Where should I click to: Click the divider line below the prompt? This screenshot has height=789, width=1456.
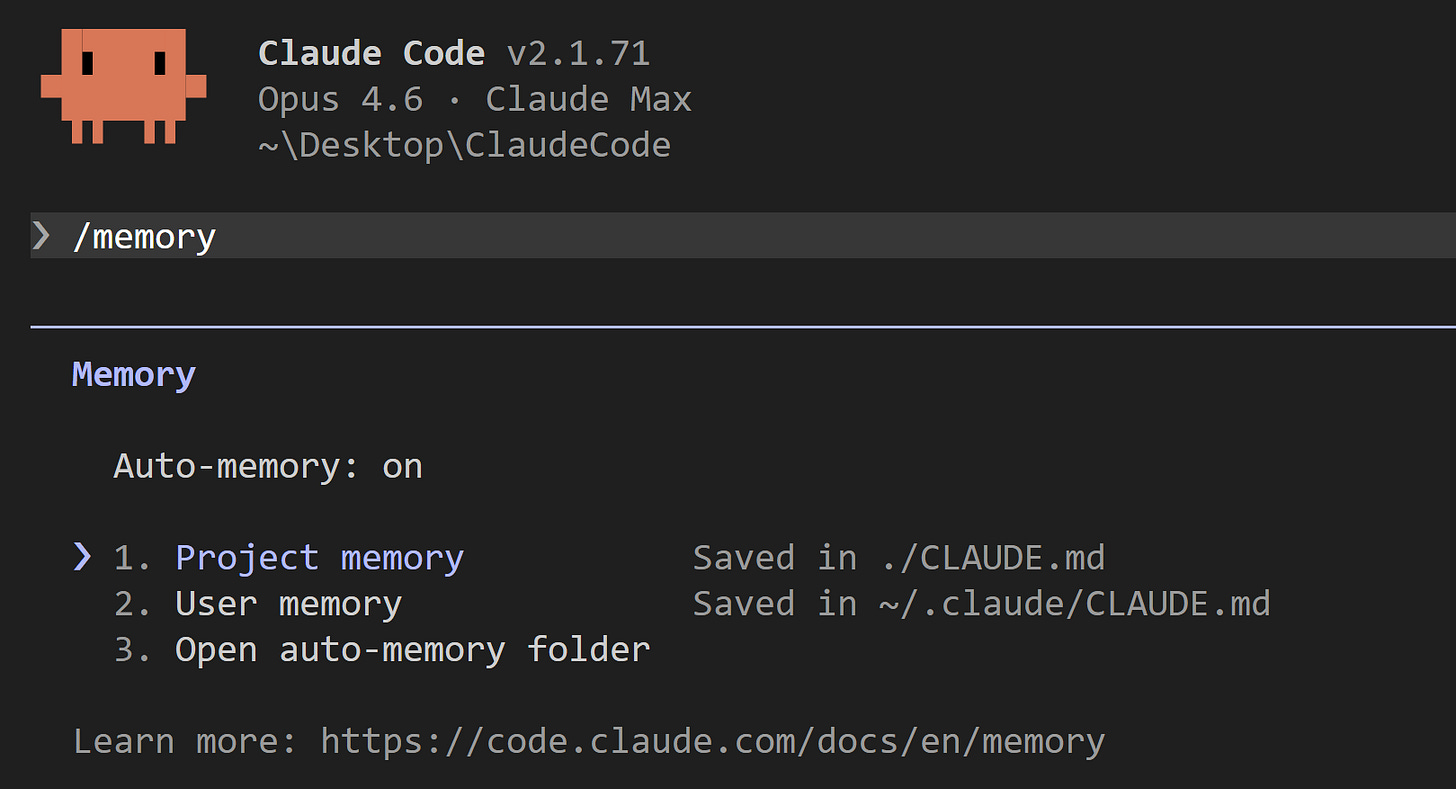coord(728,325)
